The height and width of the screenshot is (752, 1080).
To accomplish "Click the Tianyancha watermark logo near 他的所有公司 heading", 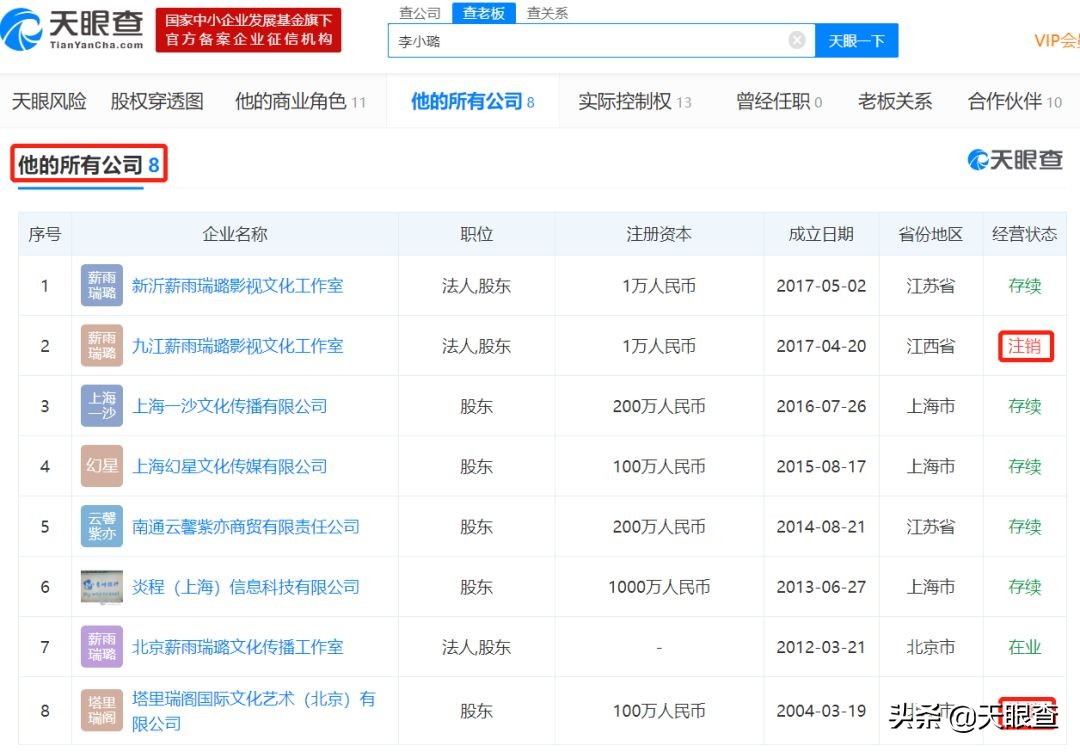I will (x=1013, y=160).
